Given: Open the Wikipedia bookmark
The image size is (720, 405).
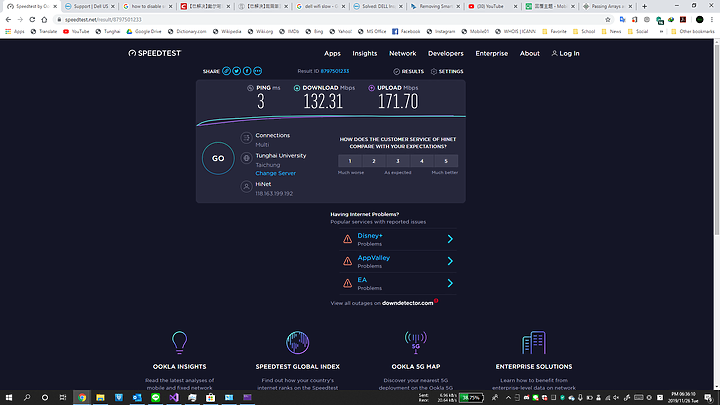Looking at the screenshot, I should pos(227,32).
